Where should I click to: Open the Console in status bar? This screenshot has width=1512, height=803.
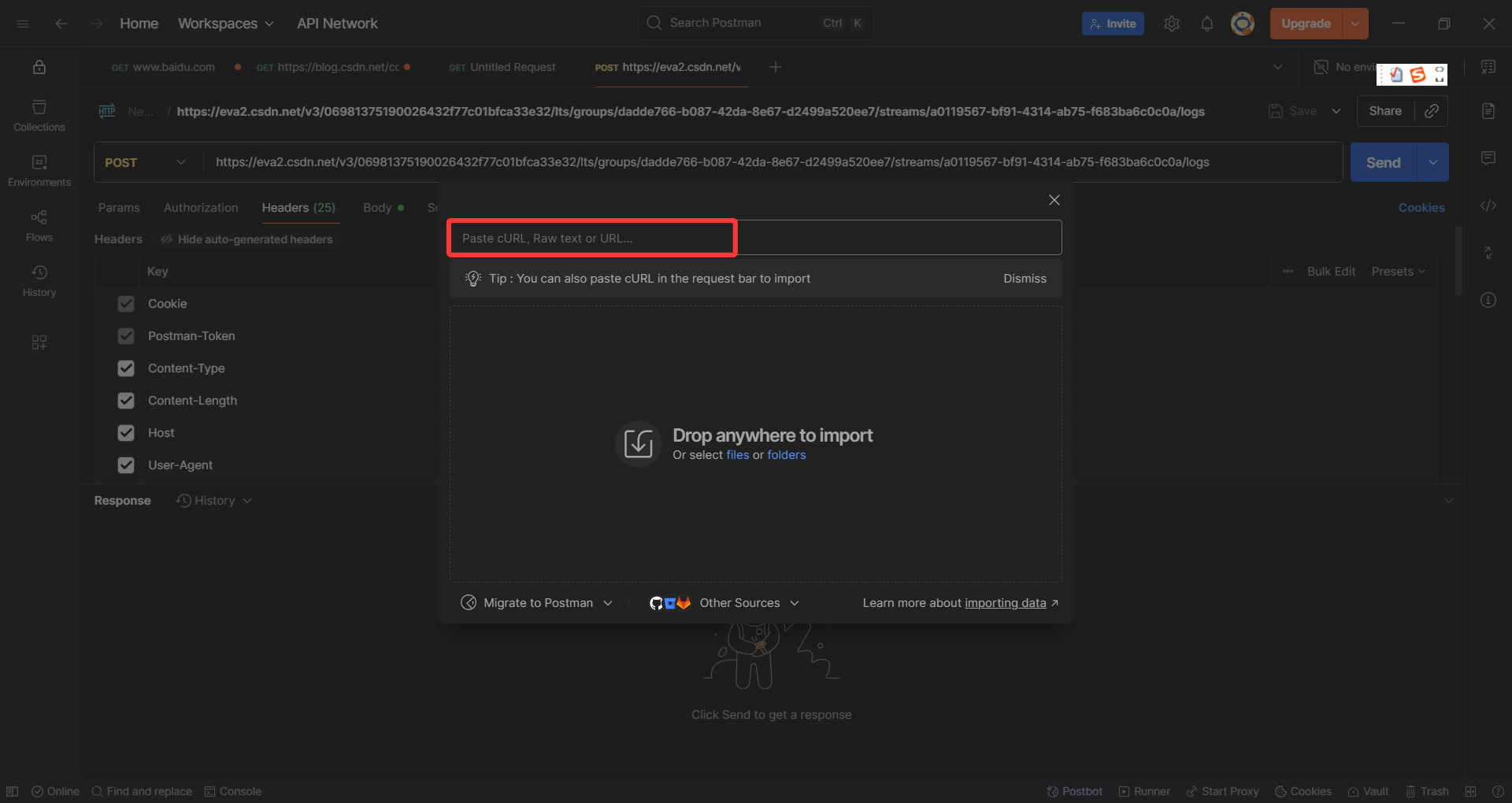pos(233,791)
